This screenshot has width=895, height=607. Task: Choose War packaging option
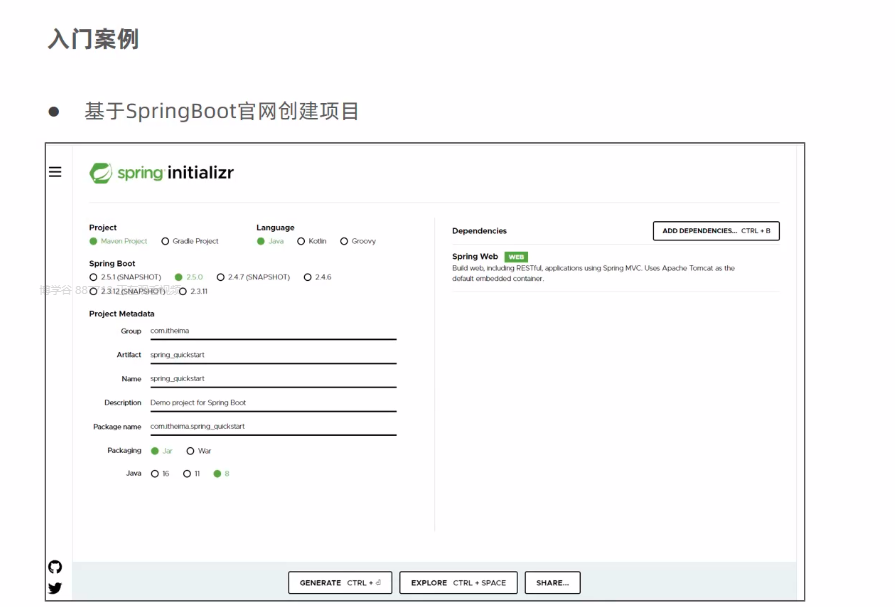pos(199,451)
